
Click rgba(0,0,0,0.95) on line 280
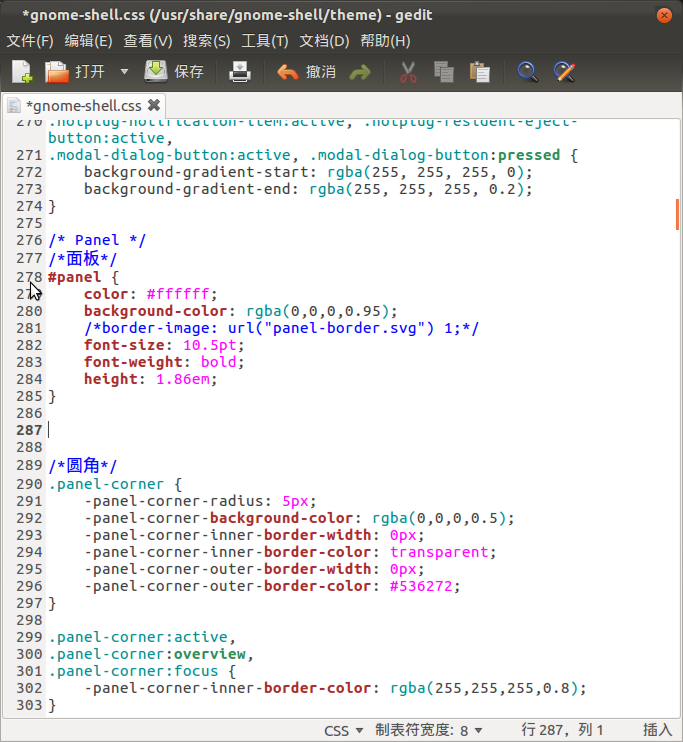[x=317, y=311]
